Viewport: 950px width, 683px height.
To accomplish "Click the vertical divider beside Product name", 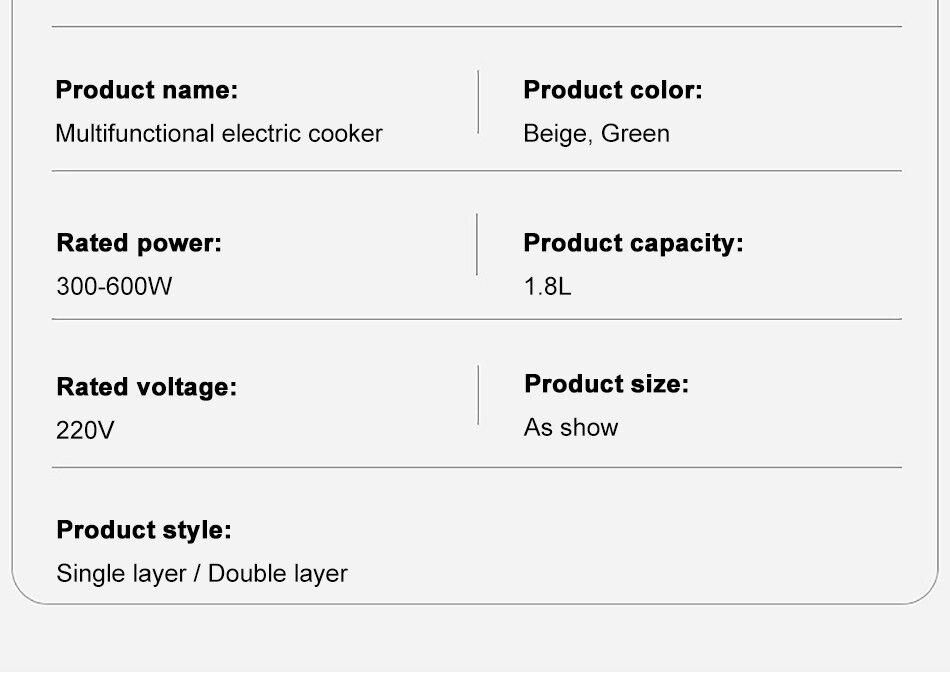I will click(x=478, y=102).
